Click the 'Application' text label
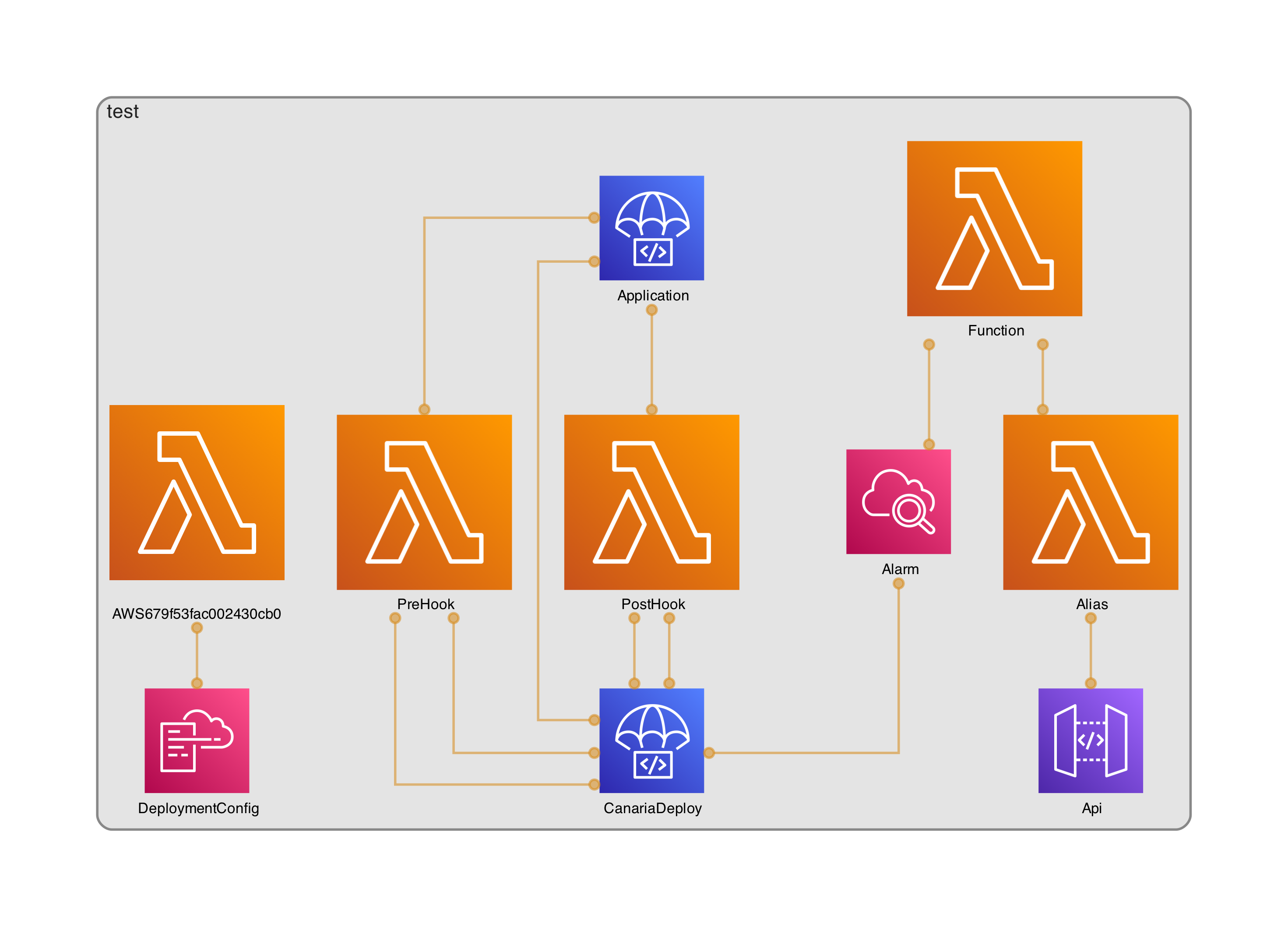The height and width of the screenshot is (927, 1288). click(x=652, y=296)
